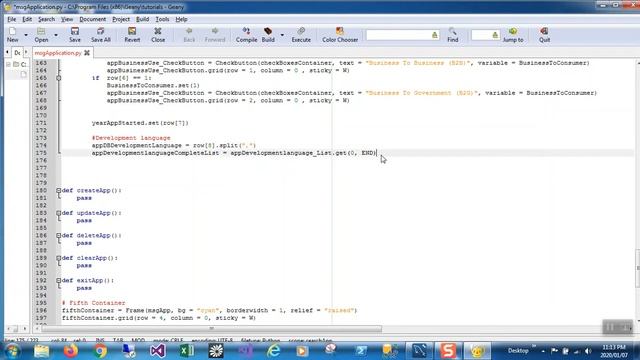
Task: Build the current file
Action: [268, 35]
